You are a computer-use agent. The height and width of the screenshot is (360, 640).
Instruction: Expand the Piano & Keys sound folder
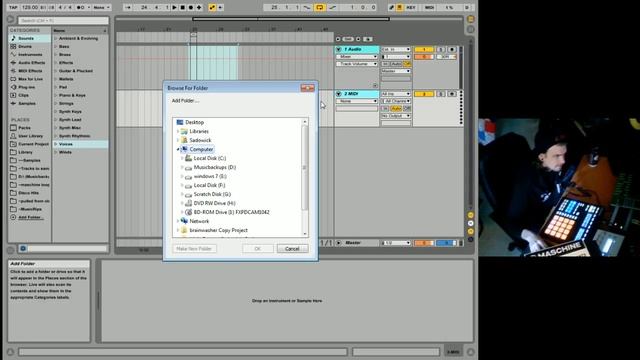56,96
